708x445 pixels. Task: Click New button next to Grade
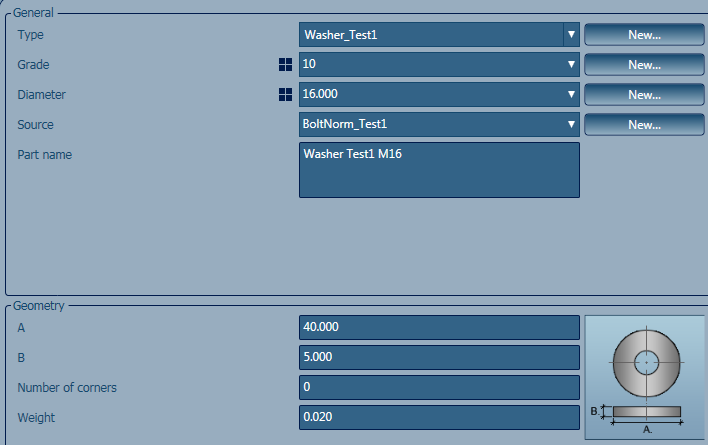point(644,65)
